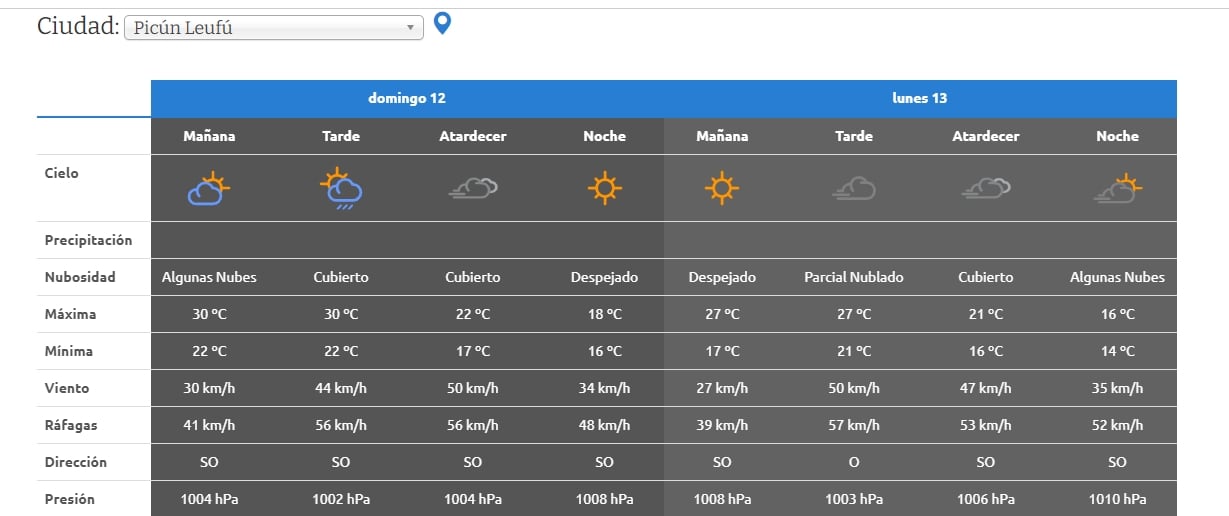Select the domingo 12 header
The height and width of the screenshot is (516, 1229).
[407, 99]
